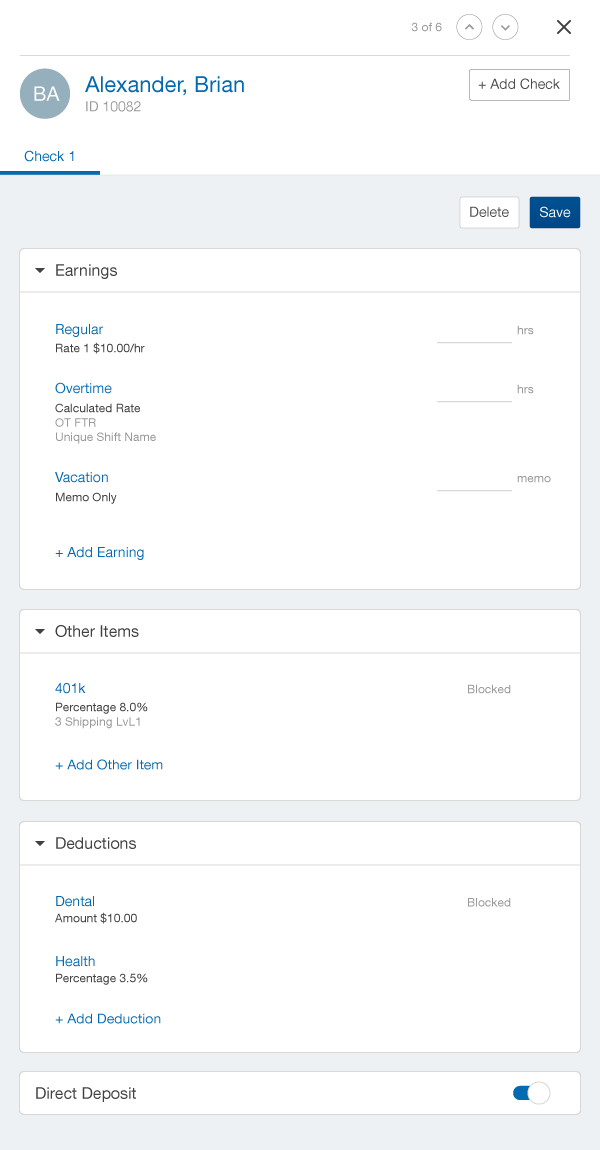The height and width of the screenshot is (1150, 600).
Task: Go to the previous employee with up arrow
Action: [469, 27]
